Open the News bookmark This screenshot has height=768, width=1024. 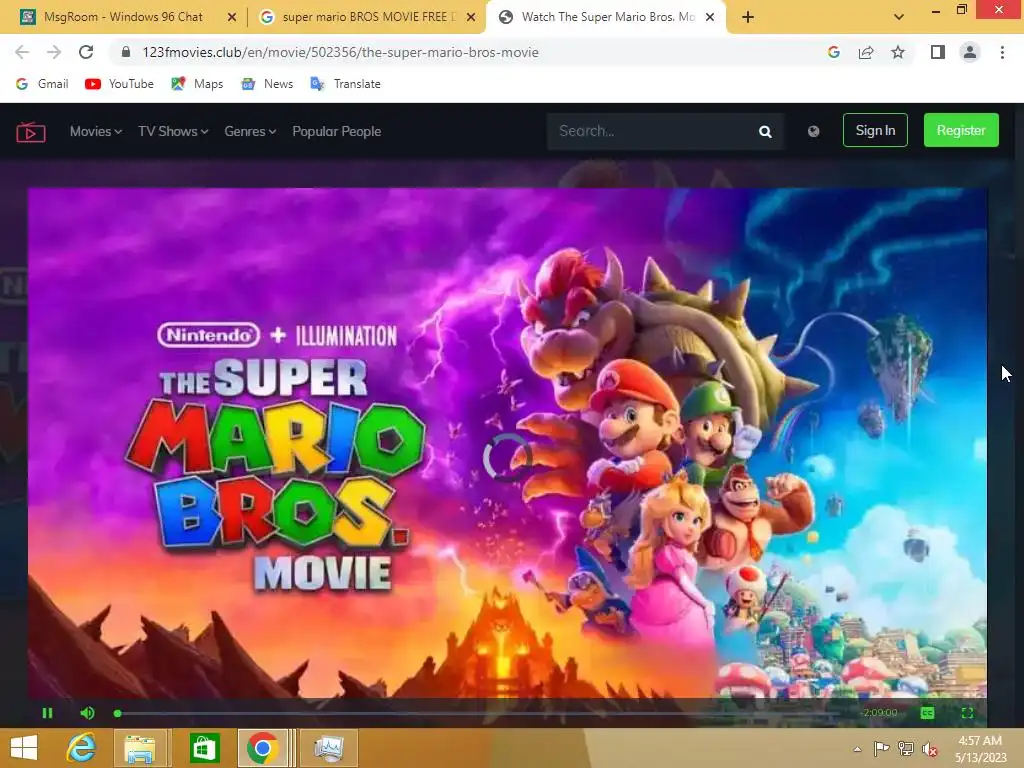pos(267,84)
